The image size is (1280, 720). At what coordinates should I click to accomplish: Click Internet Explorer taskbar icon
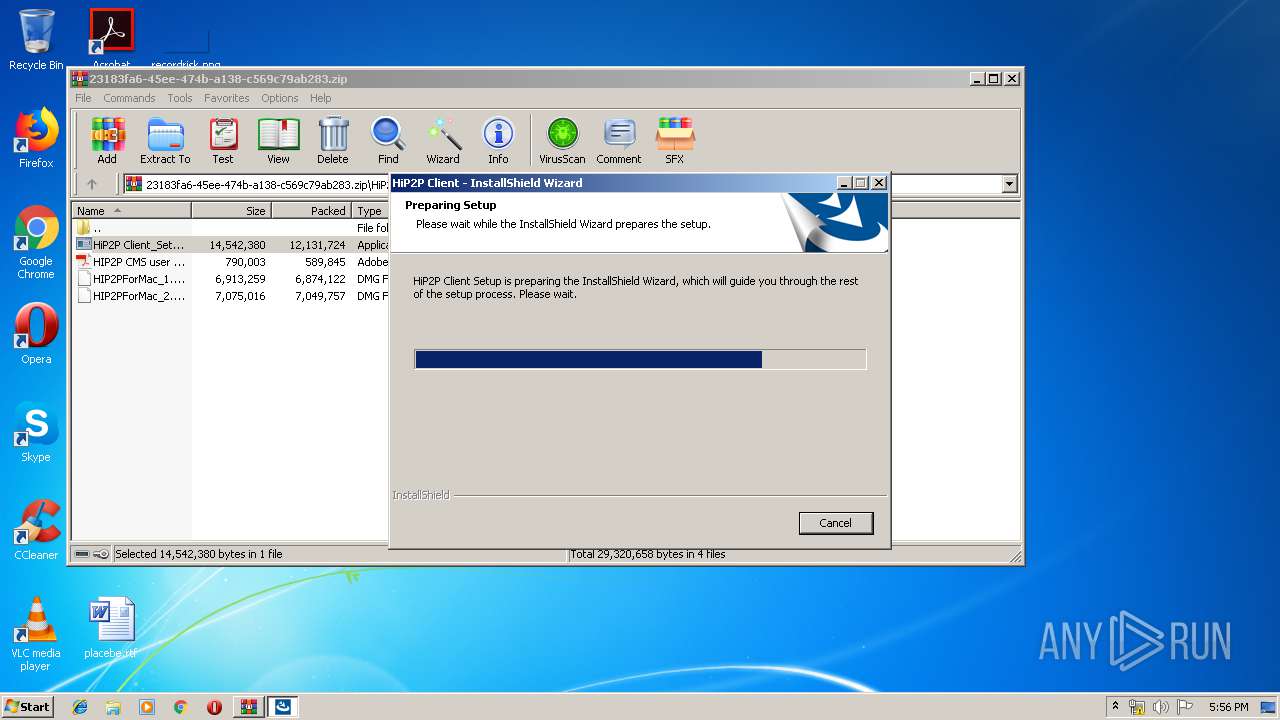coord(80,707)
